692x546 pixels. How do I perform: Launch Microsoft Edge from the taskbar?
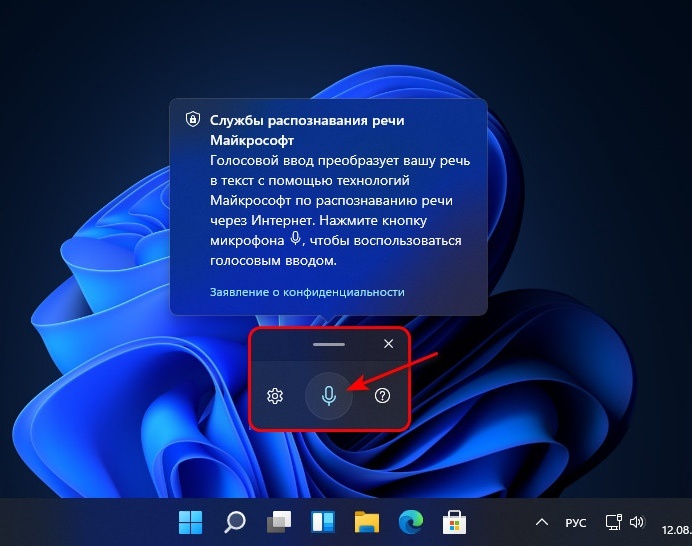pos(411,522)
